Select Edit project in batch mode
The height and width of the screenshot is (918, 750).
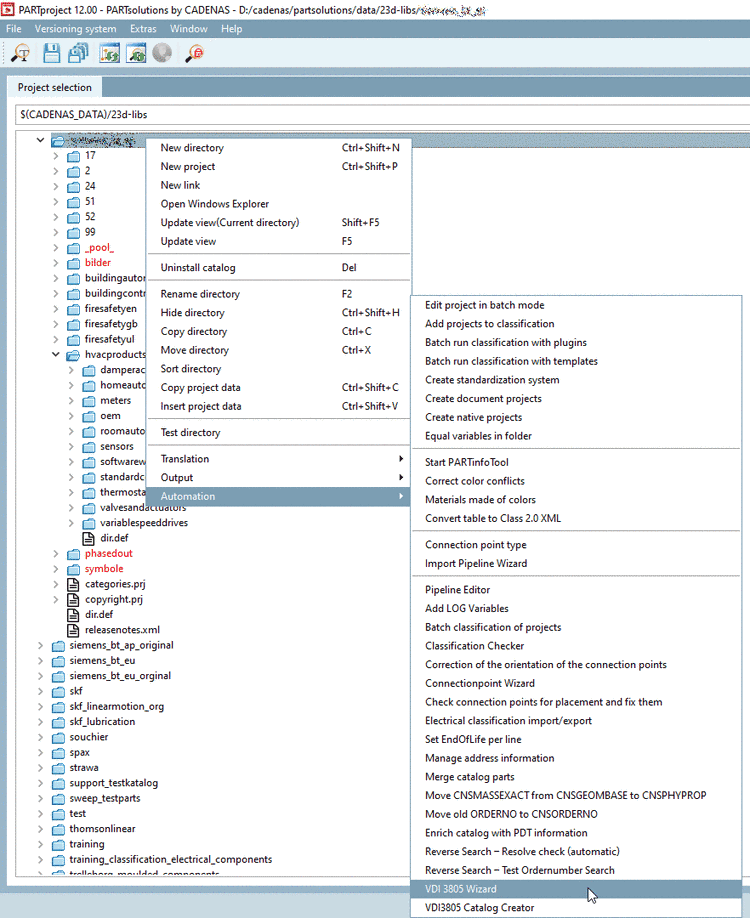(x=576, y=305)
